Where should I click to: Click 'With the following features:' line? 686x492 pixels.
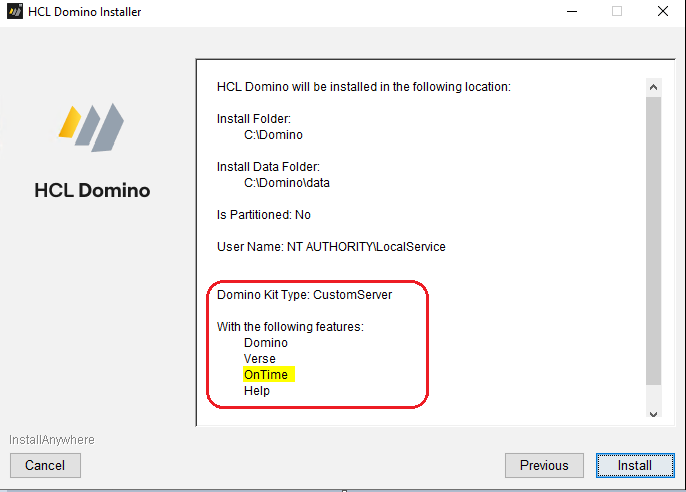point(290,327)
